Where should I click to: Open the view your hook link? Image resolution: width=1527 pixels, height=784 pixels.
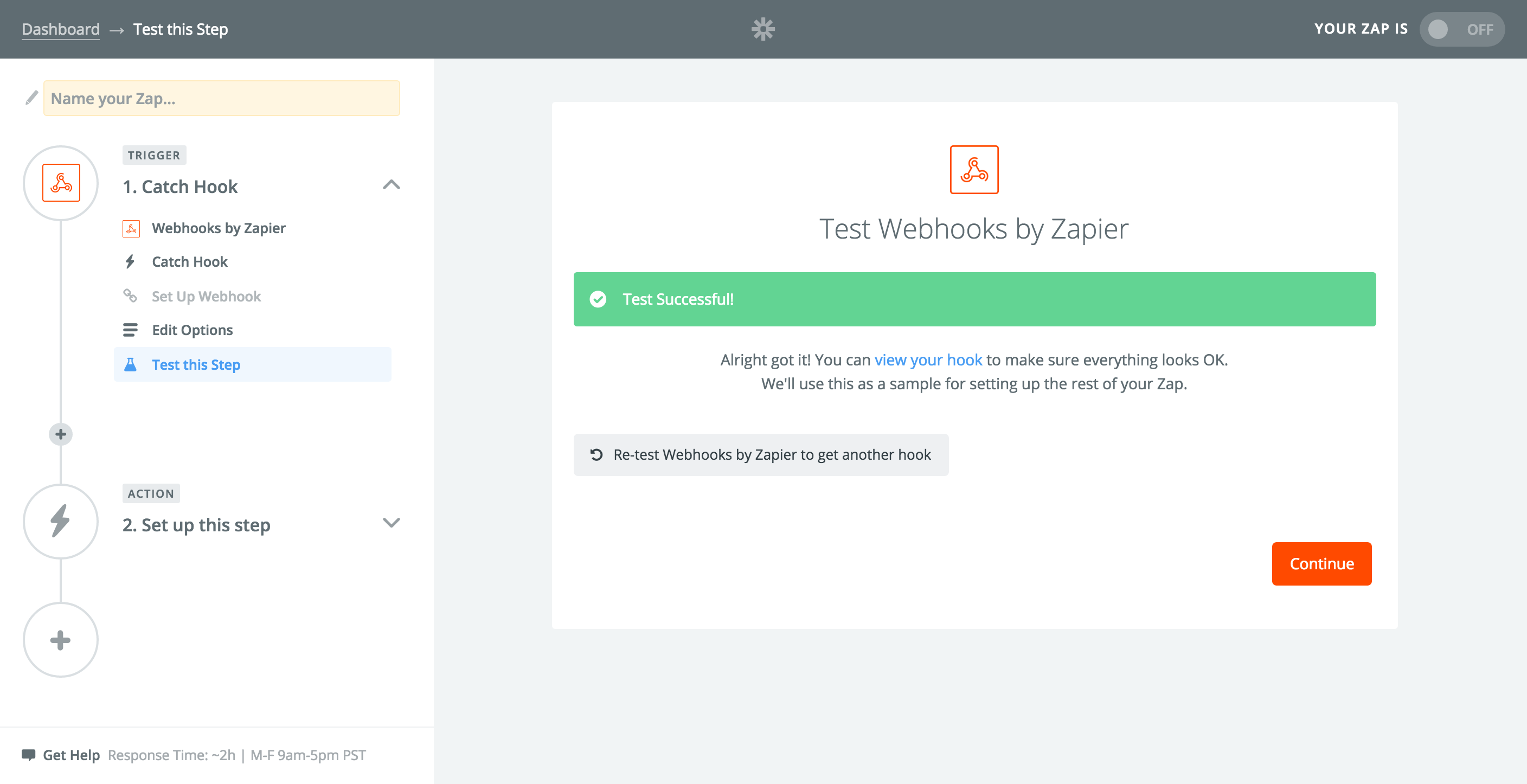point(928,359)
